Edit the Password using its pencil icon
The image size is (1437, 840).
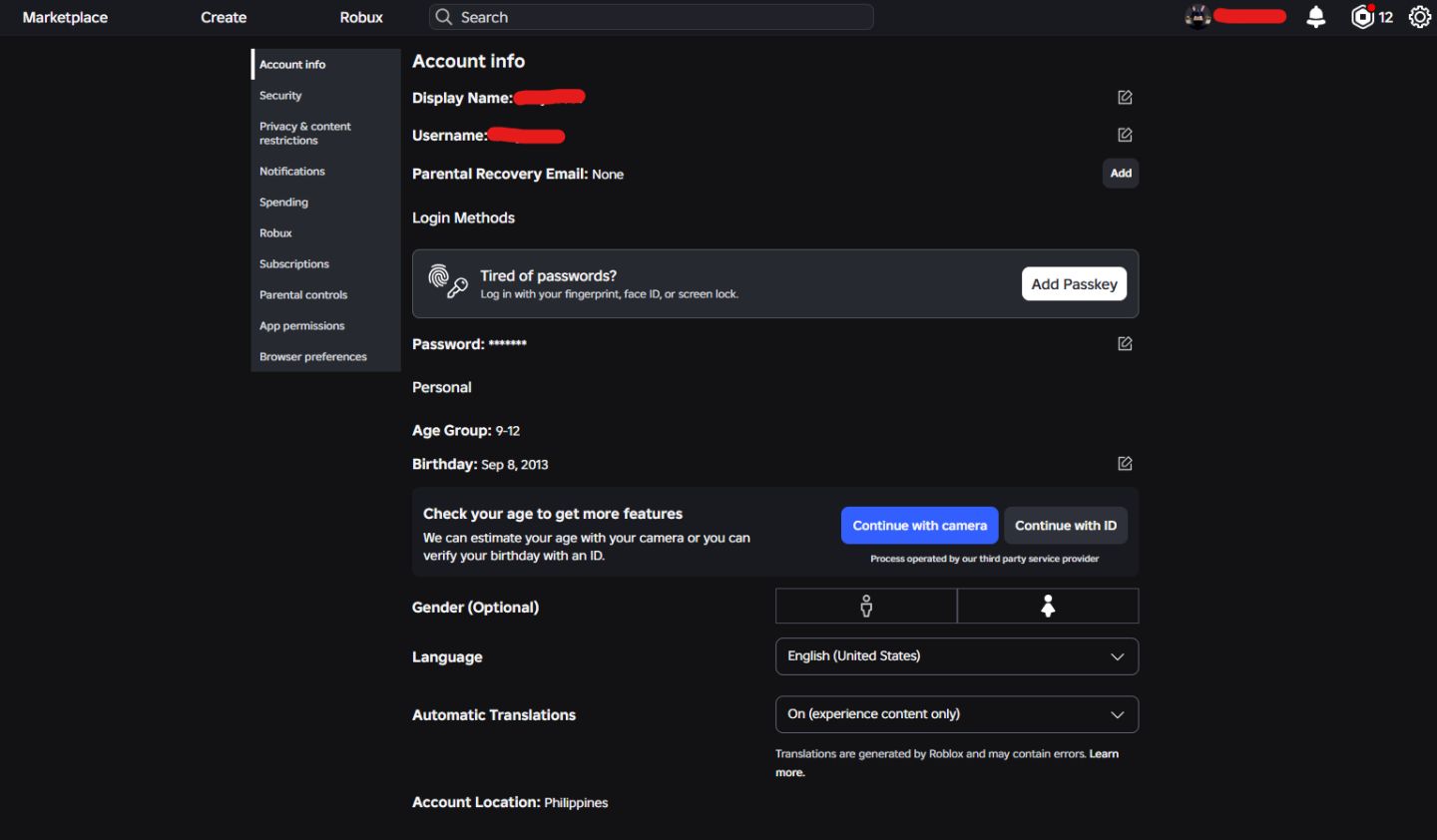point(1125,343)
